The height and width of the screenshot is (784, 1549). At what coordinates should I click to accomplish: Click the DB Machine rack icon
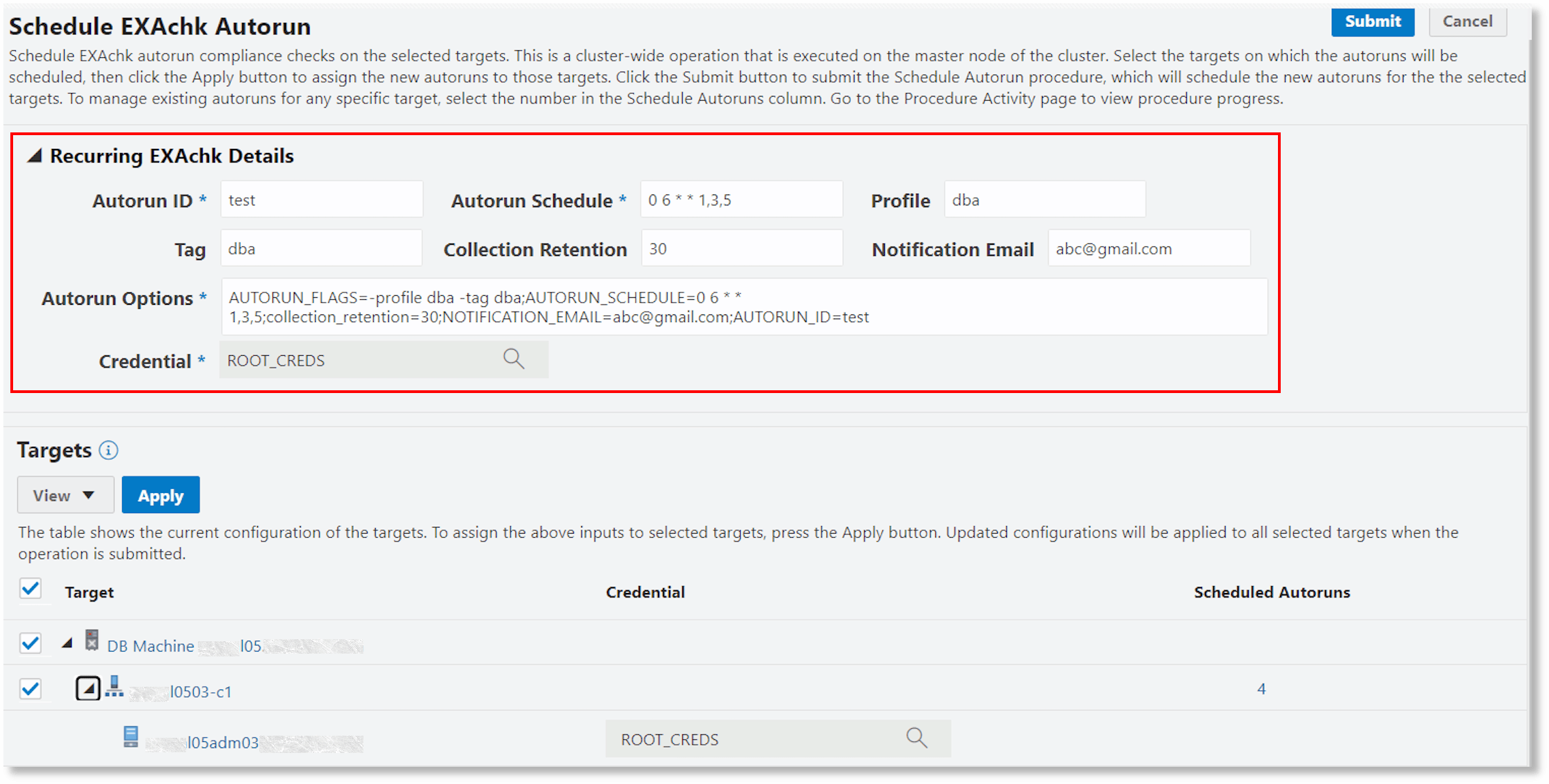(92, 641)
